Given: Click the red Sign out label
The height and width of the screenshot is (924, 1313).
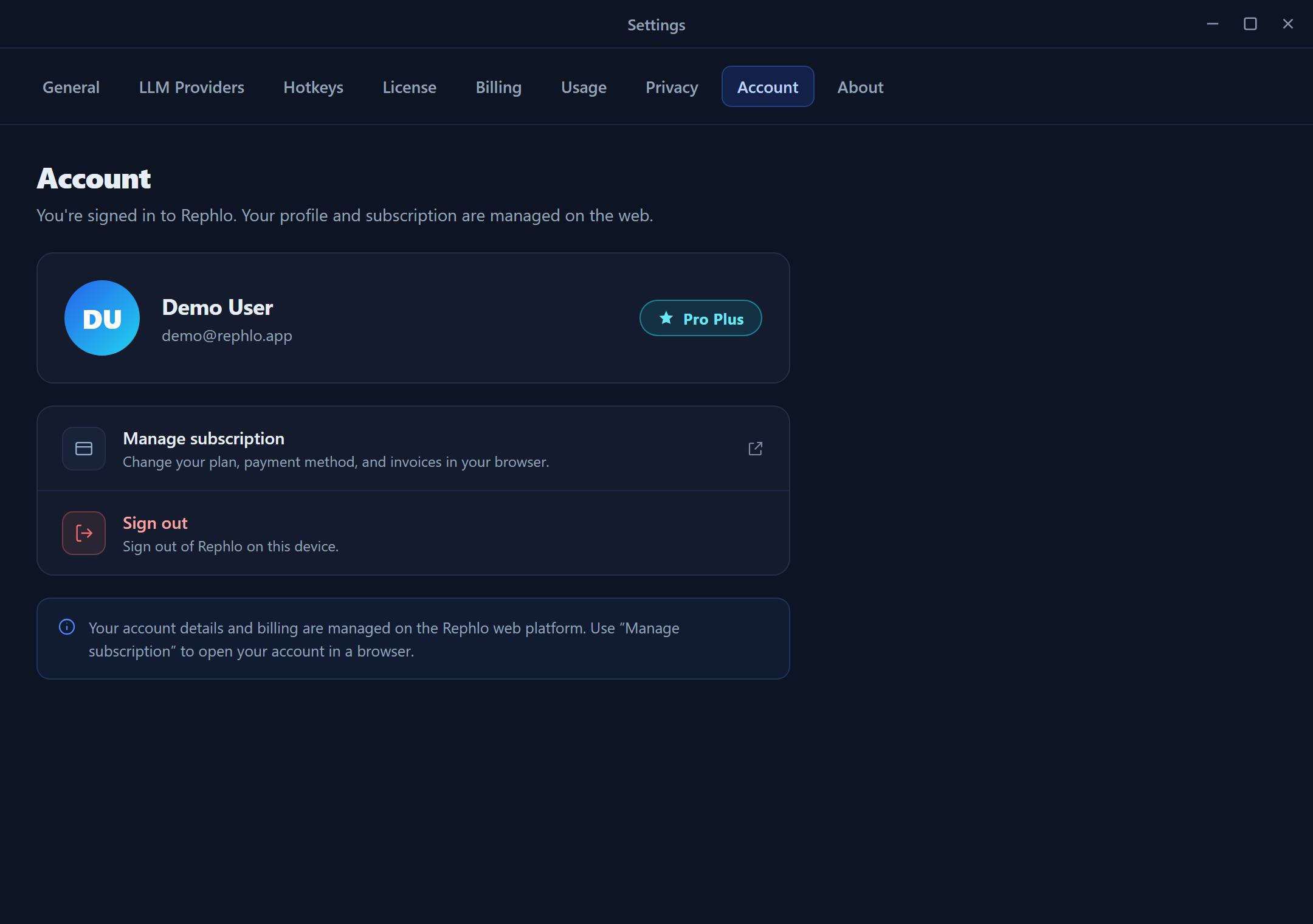Looking at the screenshot, I should 155,523.
